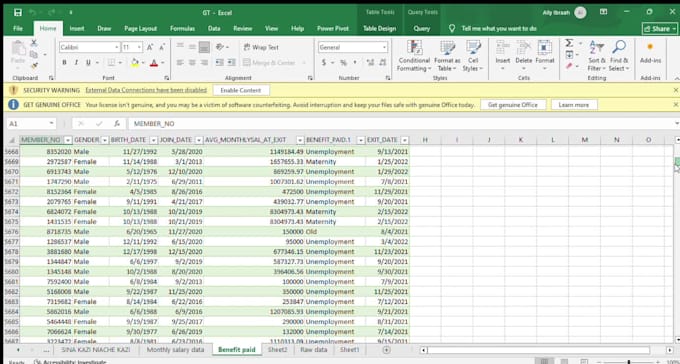Screen dimensions: 680x364
Task: Open Conditional Formatting menu
Action: pyautogui.click(x=414, y=56)
